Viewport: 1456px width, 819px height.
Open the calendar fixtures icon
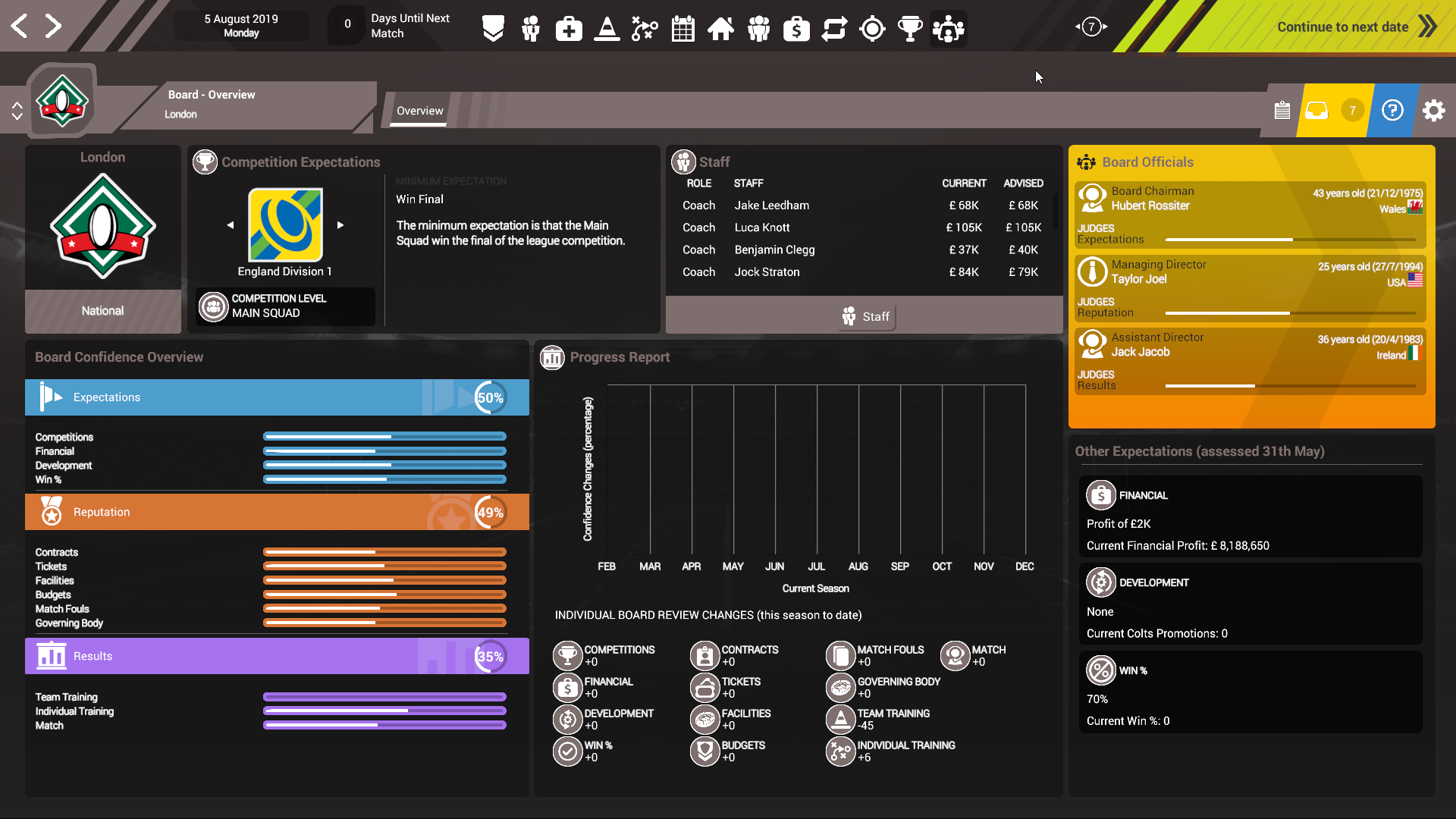pos(682,29)
